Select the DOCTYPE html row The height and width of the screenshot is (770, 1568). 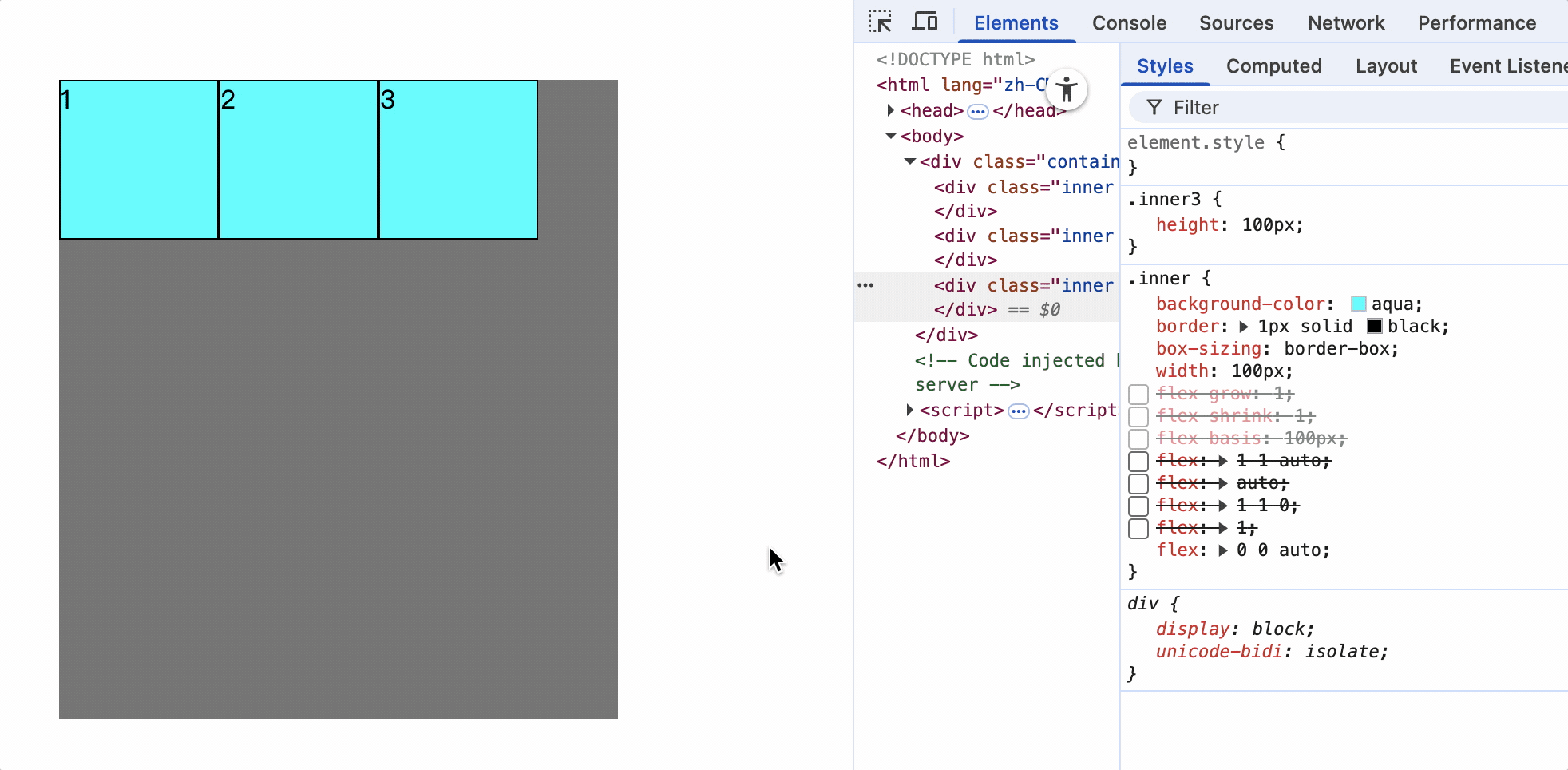(986, 59)
